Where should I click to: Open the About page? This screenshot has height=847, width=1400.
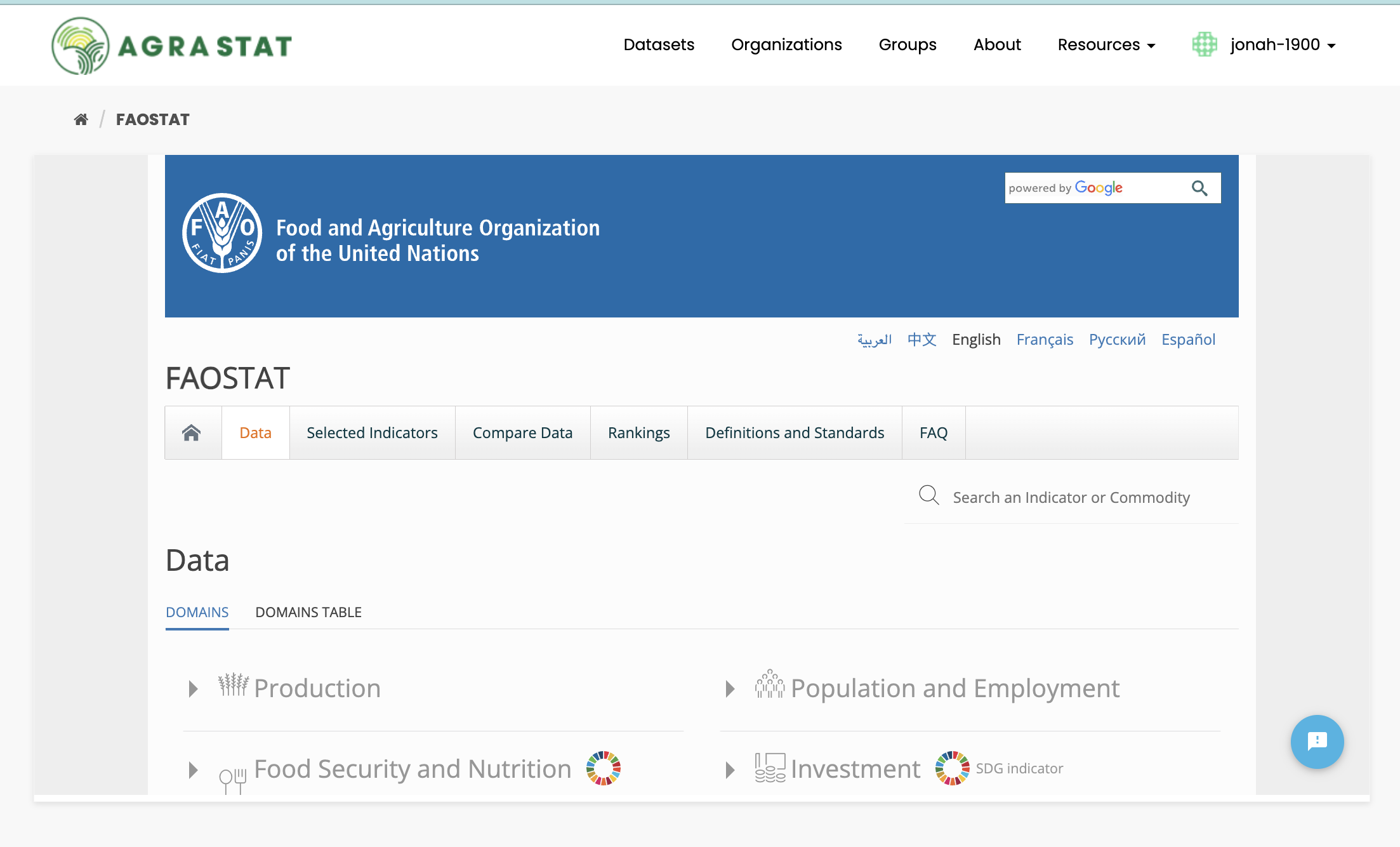(x=997, y=44)
